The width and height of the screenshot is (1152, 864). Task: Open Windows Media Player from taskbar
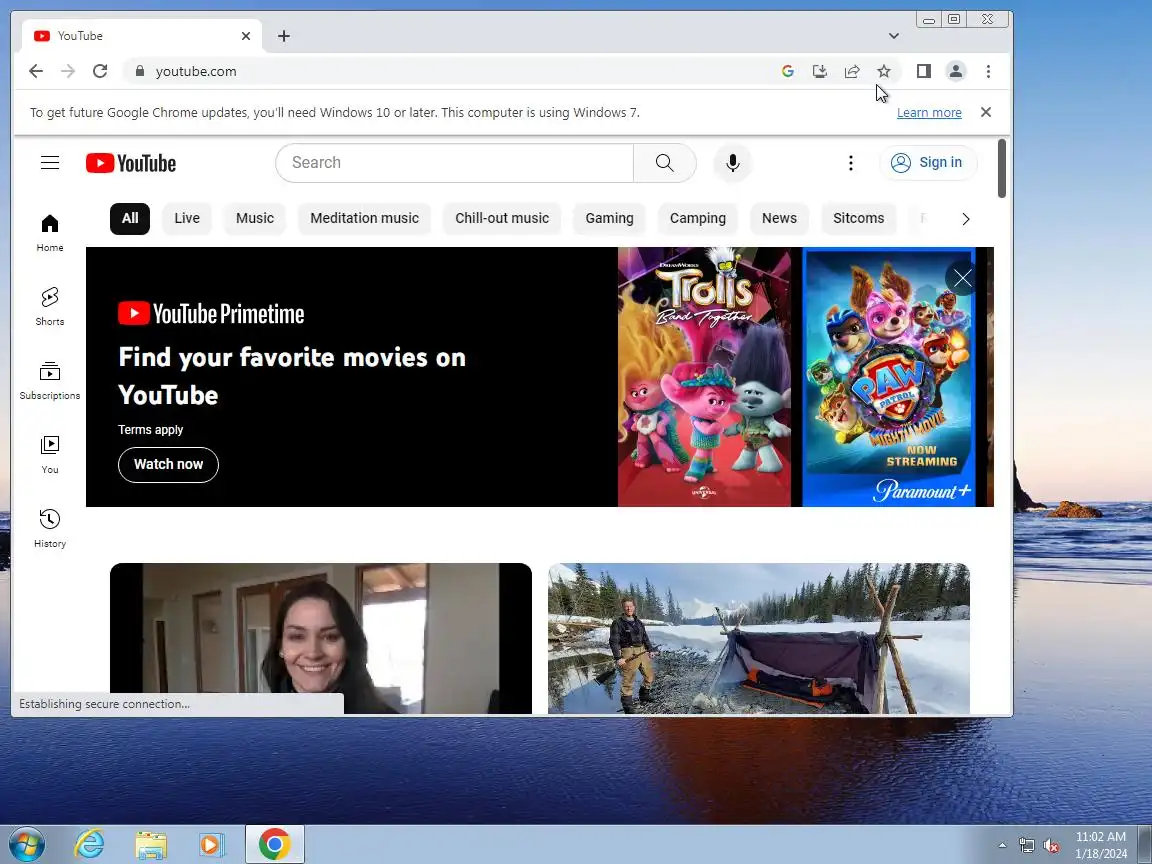coord(212,844)
